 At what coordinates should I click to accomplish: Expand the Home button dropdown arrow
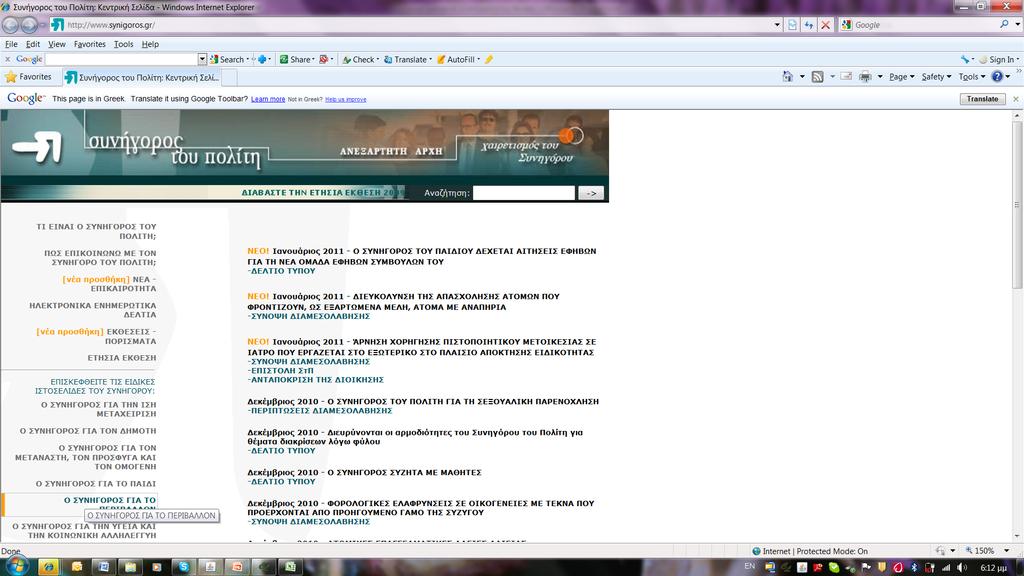(x=802, y=77)
